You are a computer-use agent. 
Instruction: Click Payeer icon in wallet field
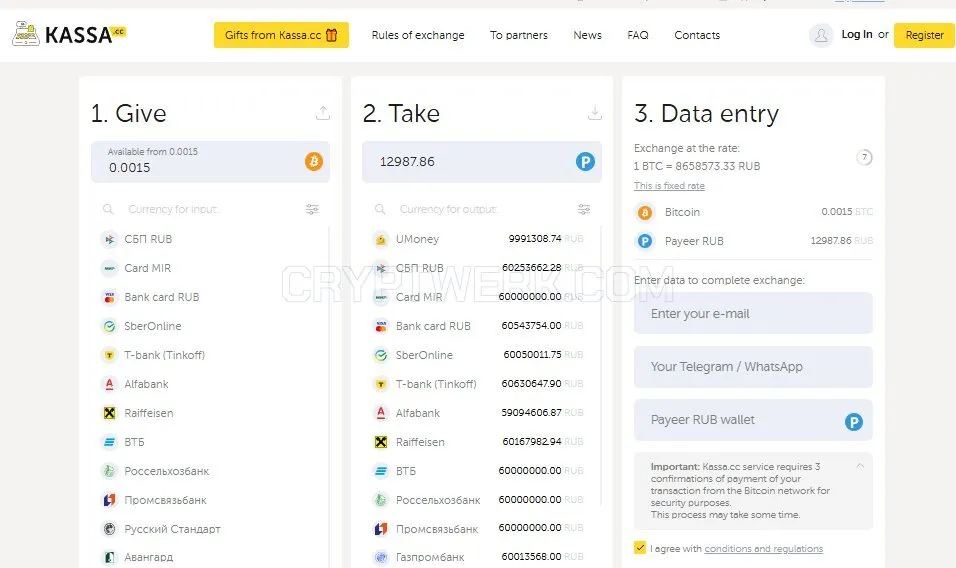tap(854, 421)
